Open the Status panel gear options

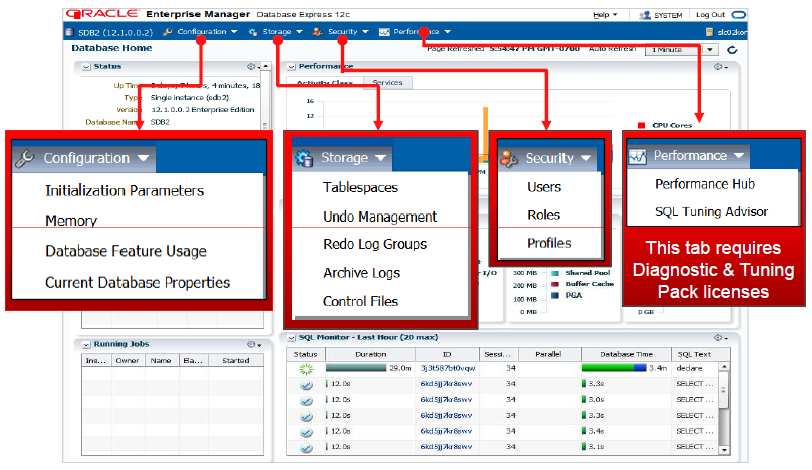[253, 67]
